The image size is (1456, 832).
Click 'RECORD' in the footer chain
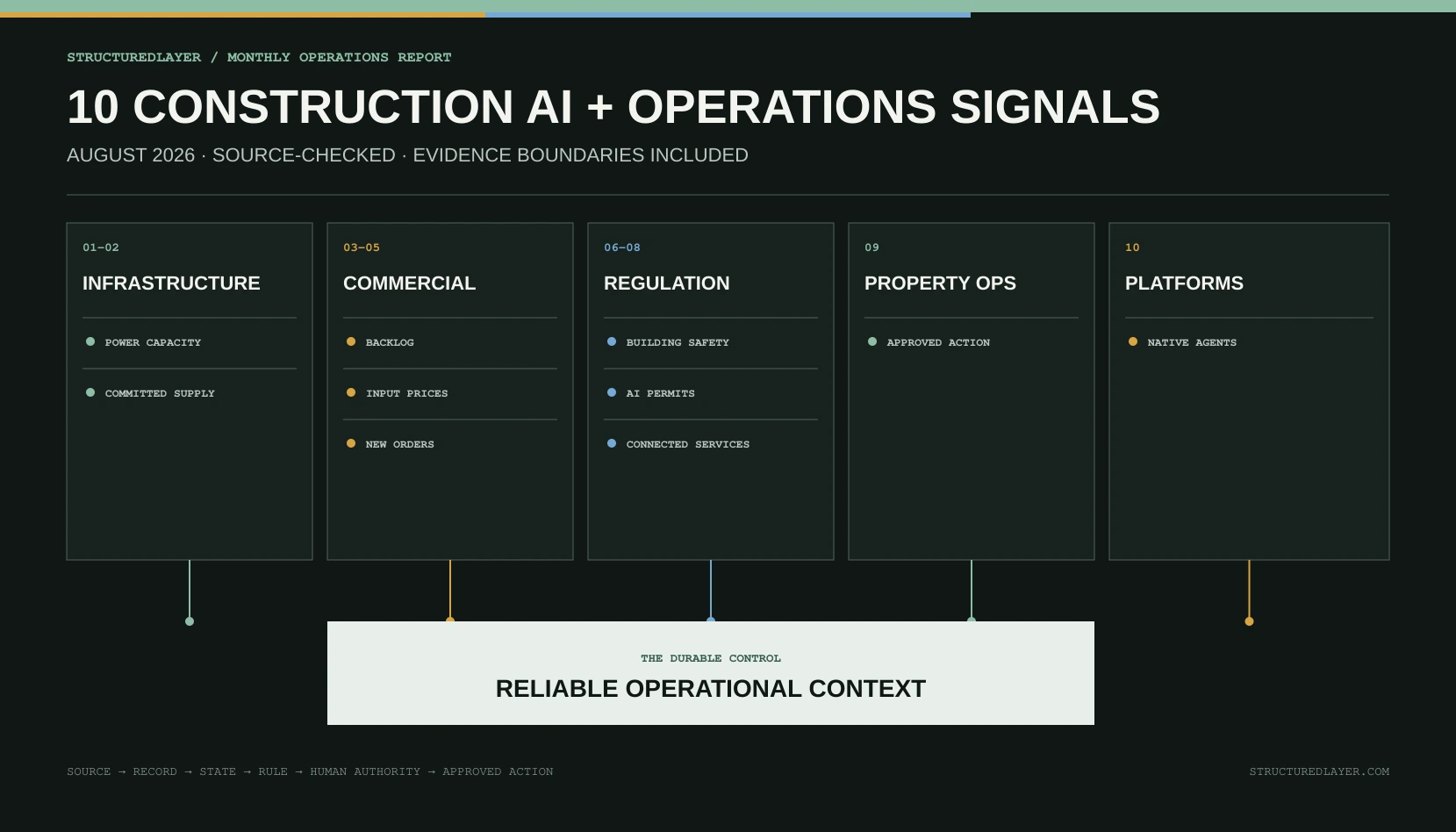[155, 772]
